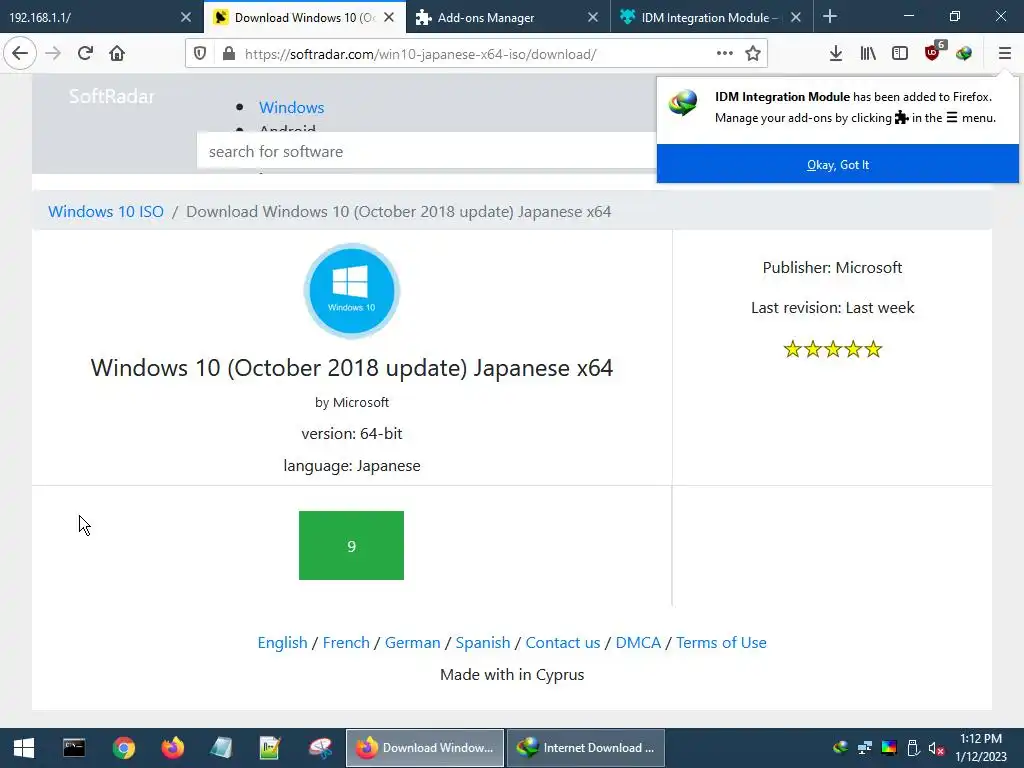The image size is (1024, 768).
Task: Click the search for software field
Action: point(426,152)
